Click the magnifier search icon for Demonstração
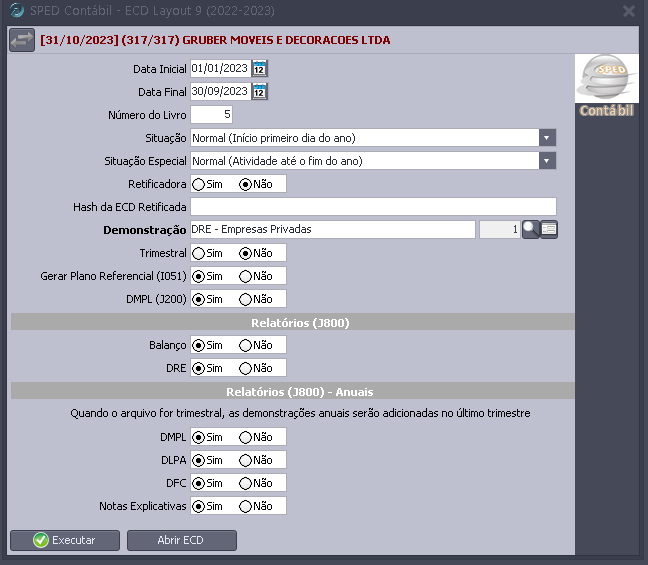648x565 pixels. click(x=531, y=229)
